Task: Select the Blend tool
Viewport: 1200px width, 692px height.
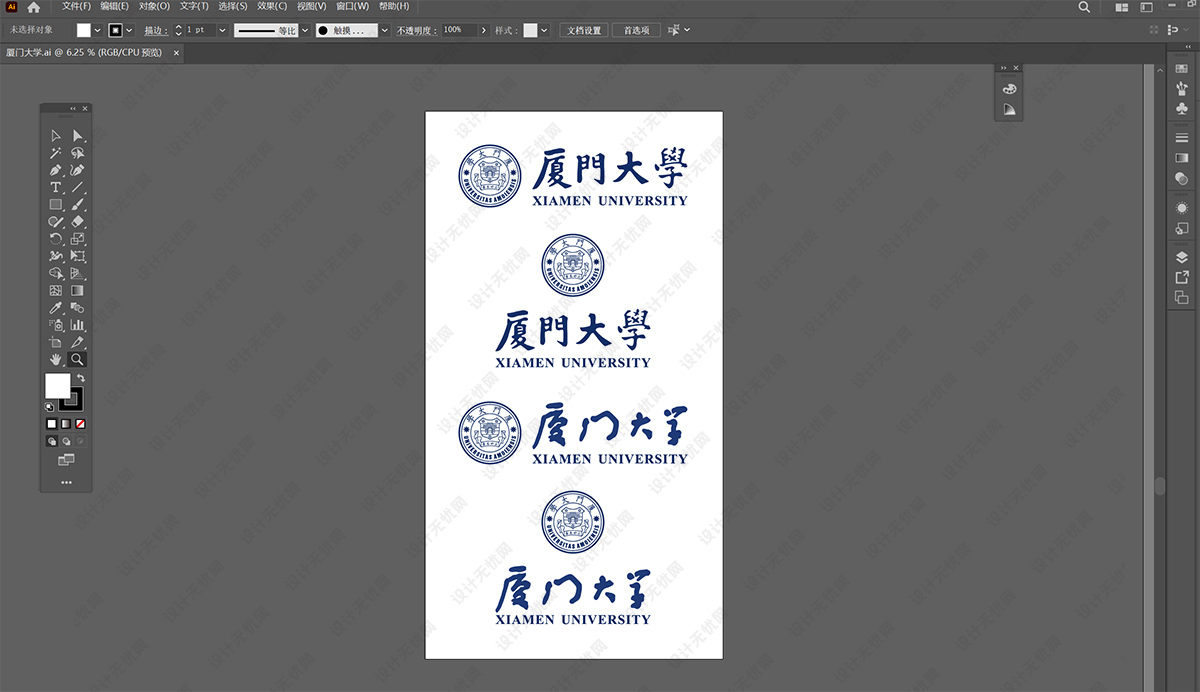Action: pos(78,308)
